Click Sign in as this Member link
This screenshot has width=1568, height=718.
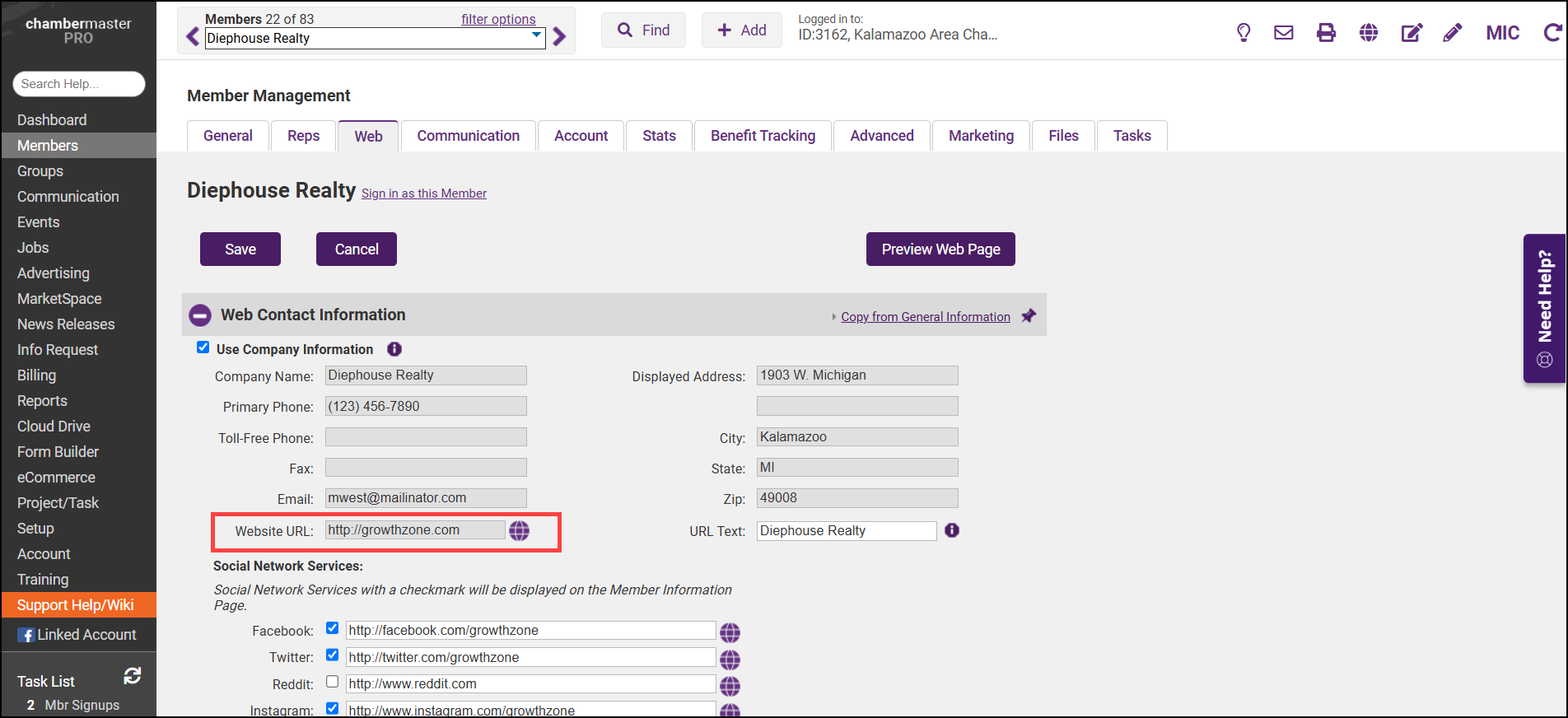(x=424, y=193)
